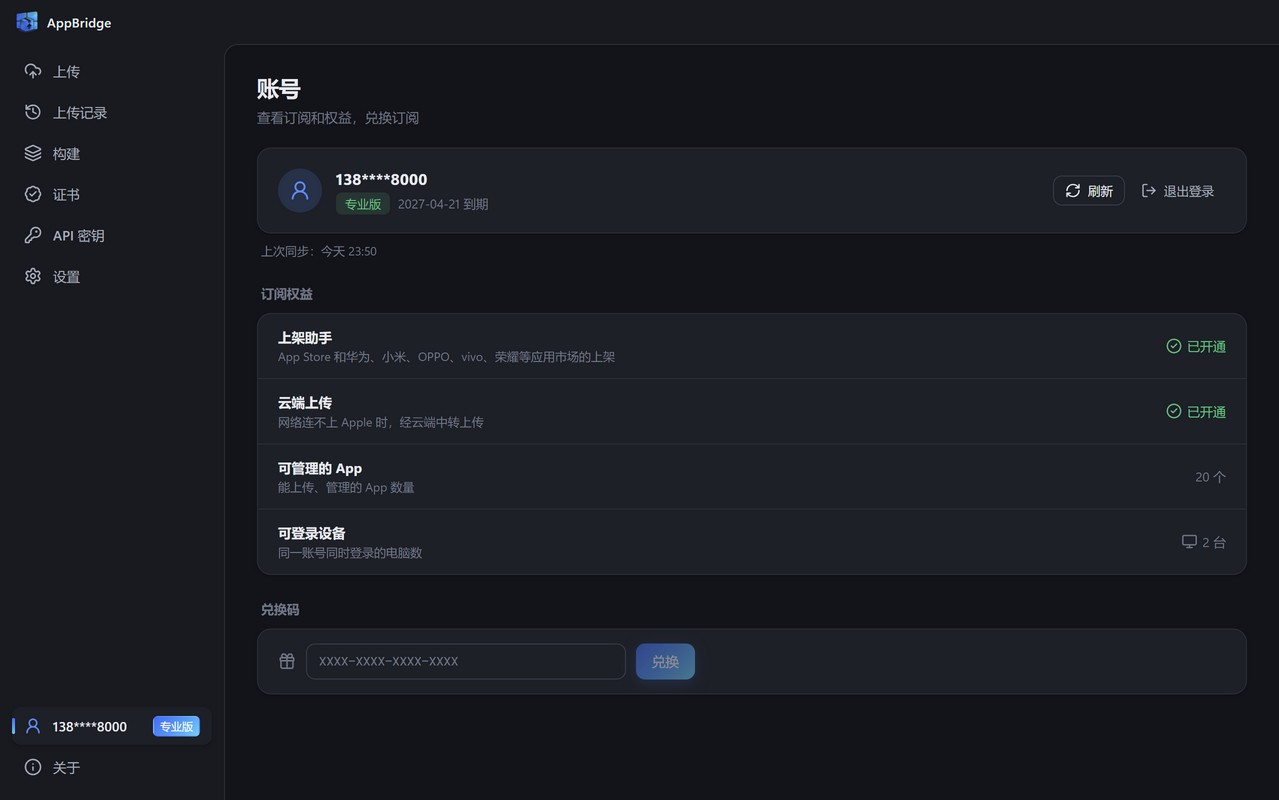
Task: Click the expiry text 2027-04-21 到期
Action: [443, 204]
